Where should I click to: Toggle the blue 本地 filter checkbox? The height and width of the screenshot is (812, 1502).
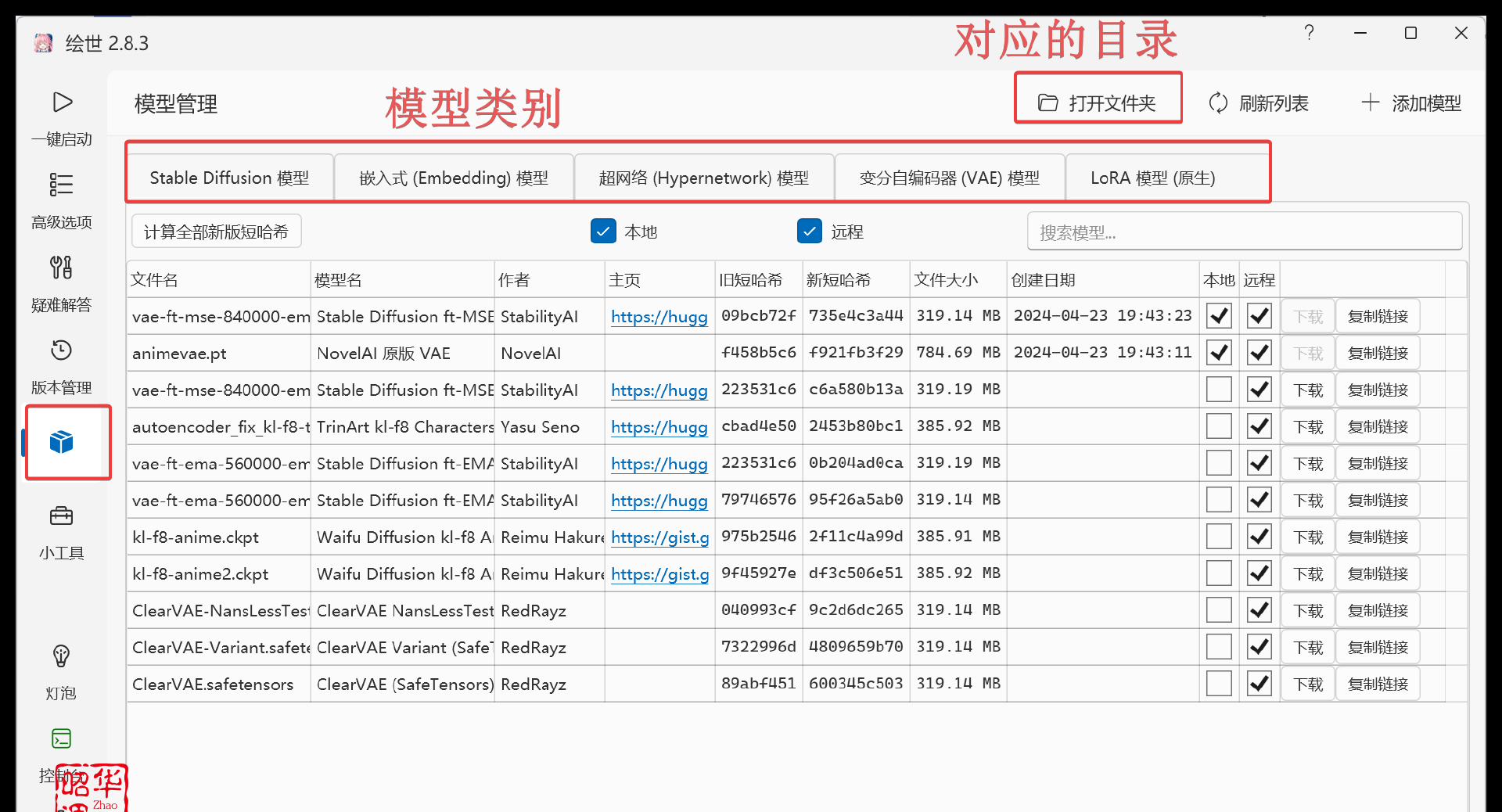coord(603,232)
